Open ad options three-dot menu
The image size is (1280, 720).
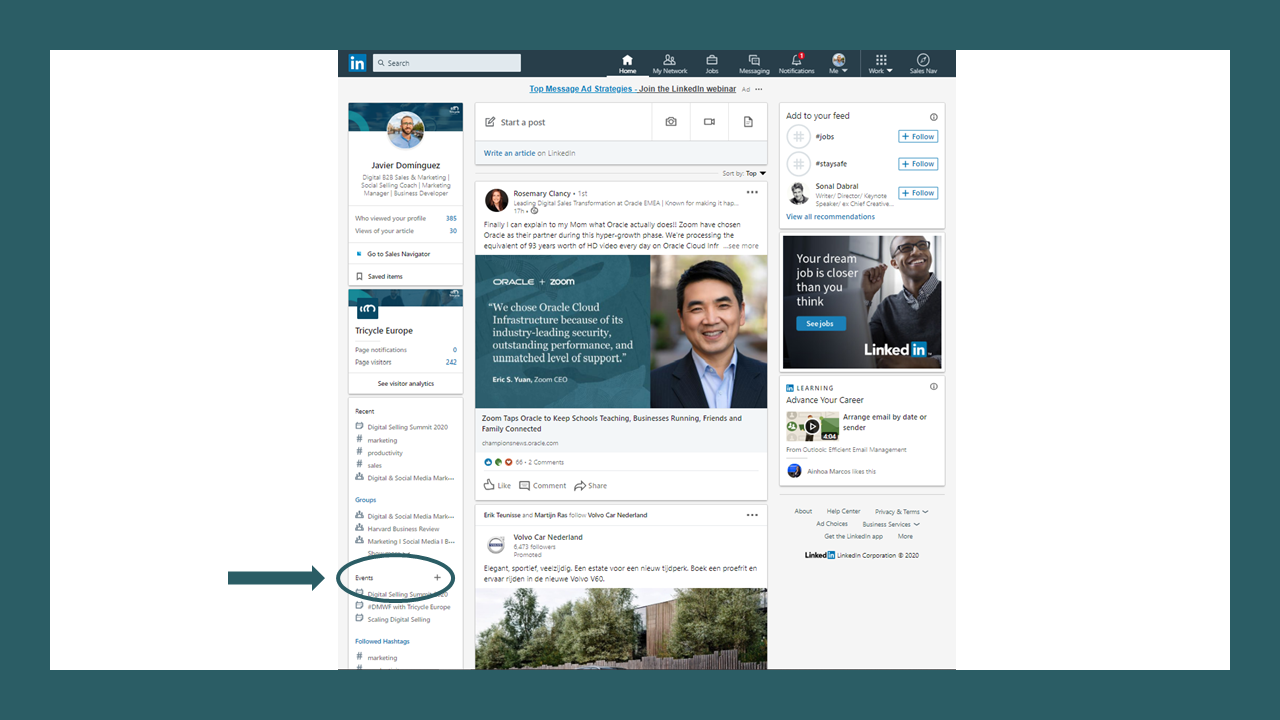[759, 89]
